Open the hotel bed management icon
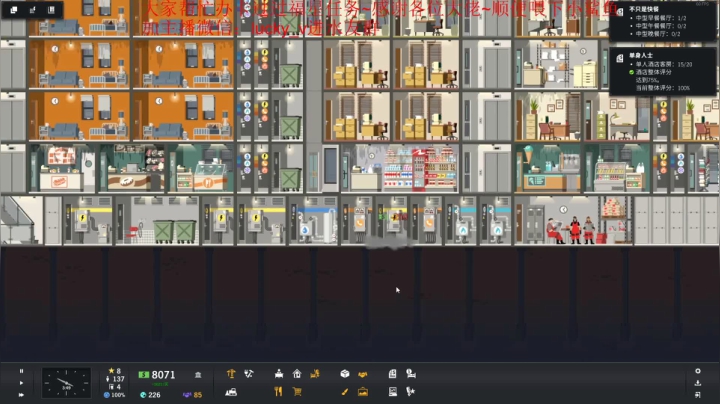Screen dimensions: 720x404 [x=411, y=374]
